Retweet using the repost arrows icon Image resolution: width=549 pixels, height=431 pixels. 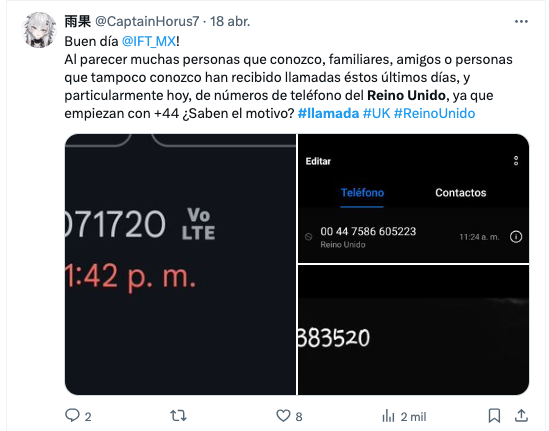tap(178, 416)
